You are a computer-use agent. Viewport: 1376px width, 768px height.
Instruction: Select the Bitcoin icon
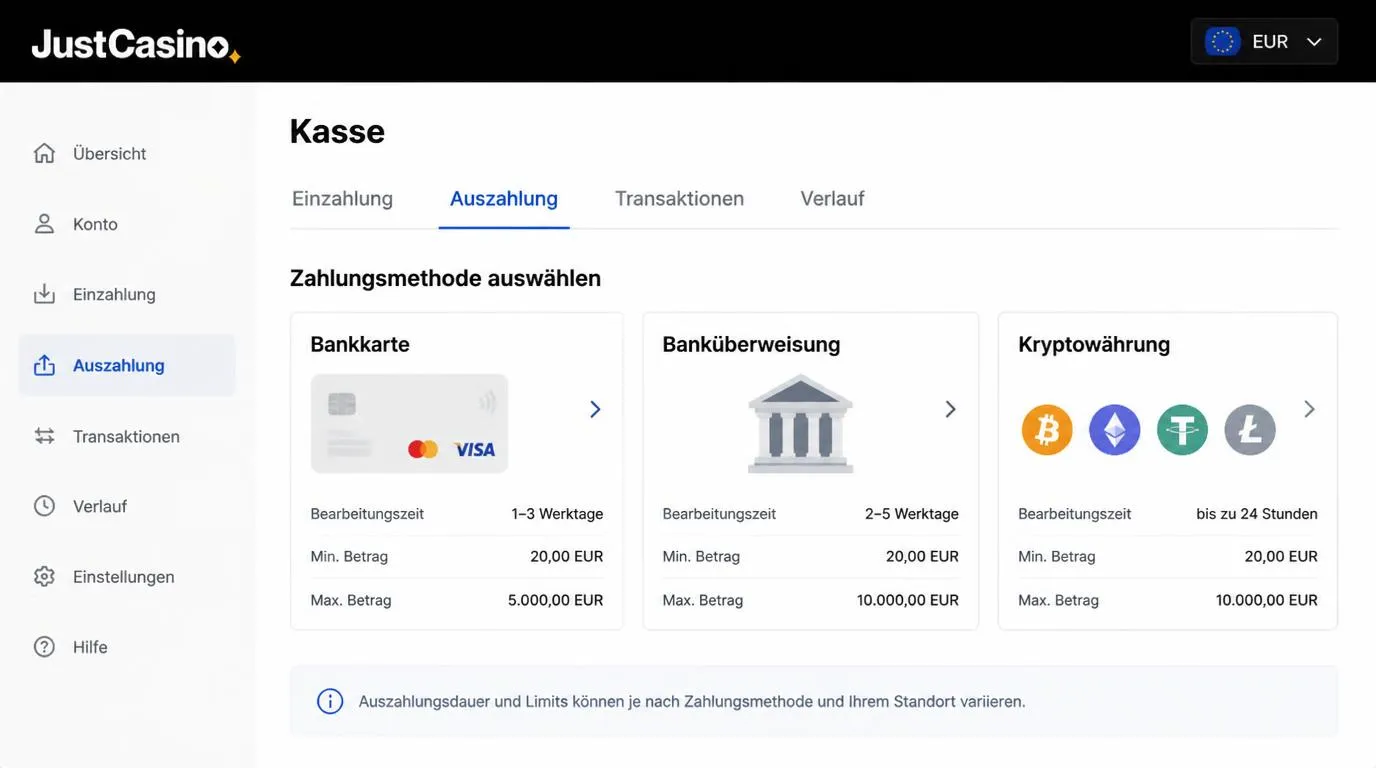coord(1047,430)
